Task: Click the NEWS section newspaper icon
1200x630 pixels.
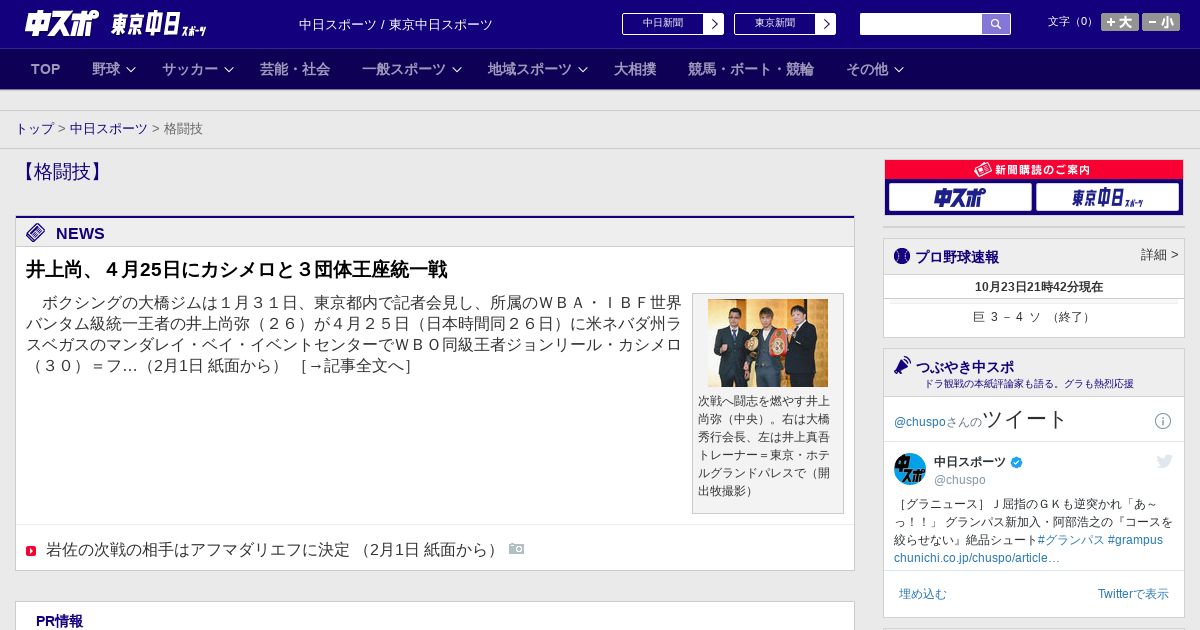Action: pos(36,233)
